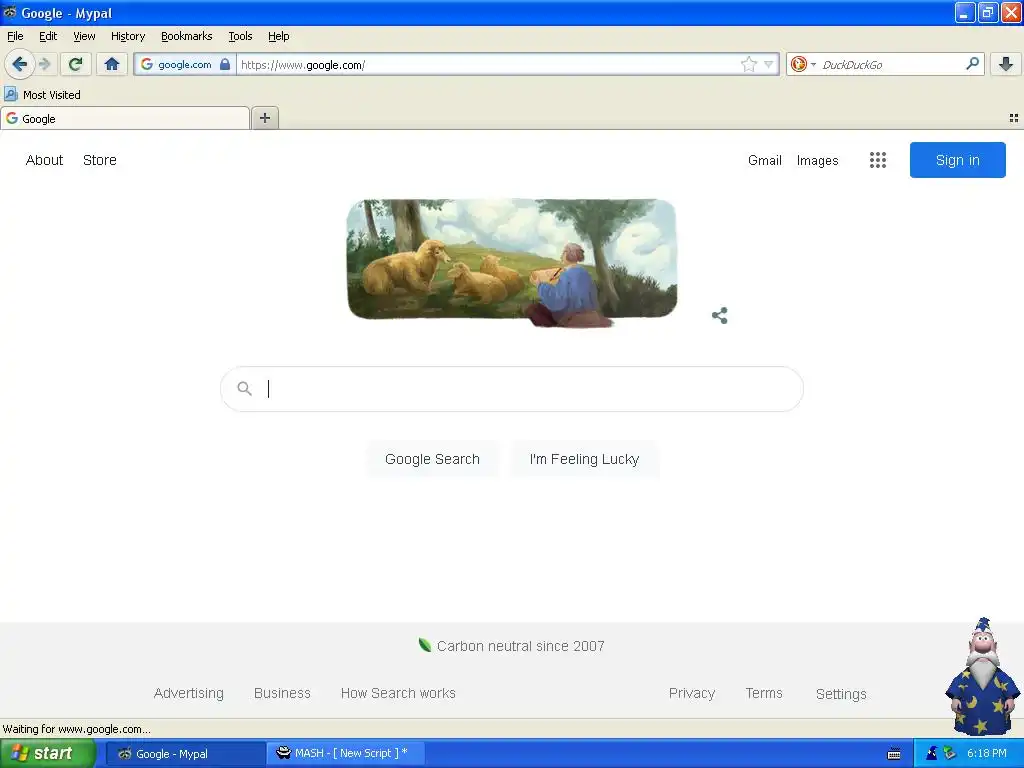Screen dimensions: 1024x768
Task: Share the Google doodle
Action: point(720,315)
